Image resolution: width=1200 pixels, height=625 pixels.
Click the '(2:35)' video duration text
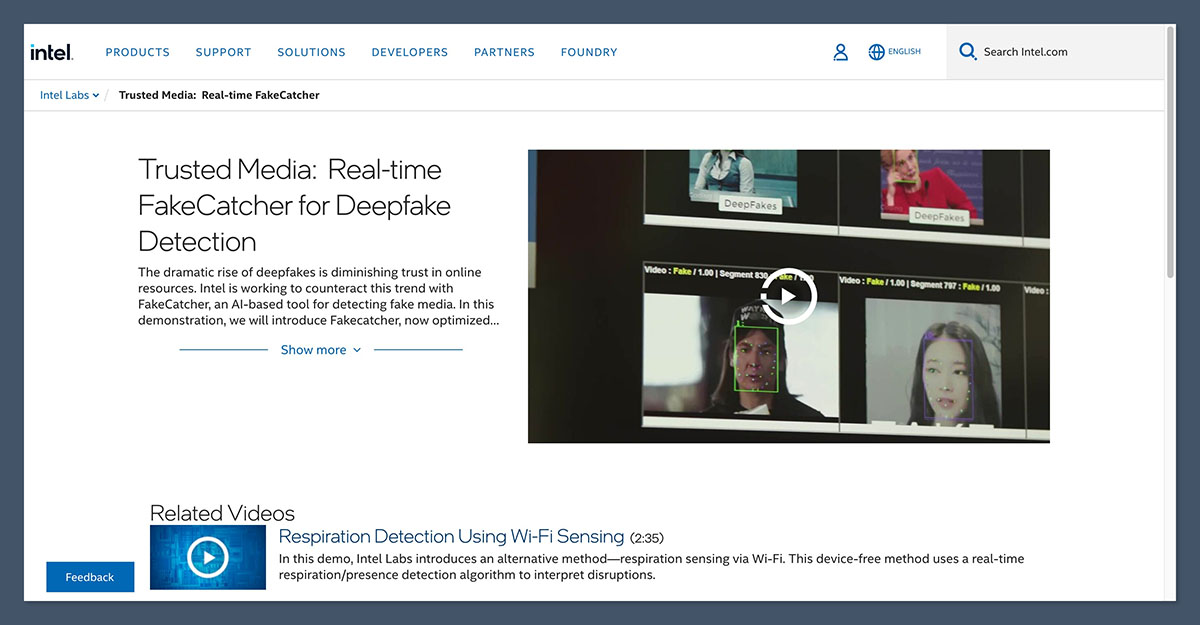click(649, 538)
